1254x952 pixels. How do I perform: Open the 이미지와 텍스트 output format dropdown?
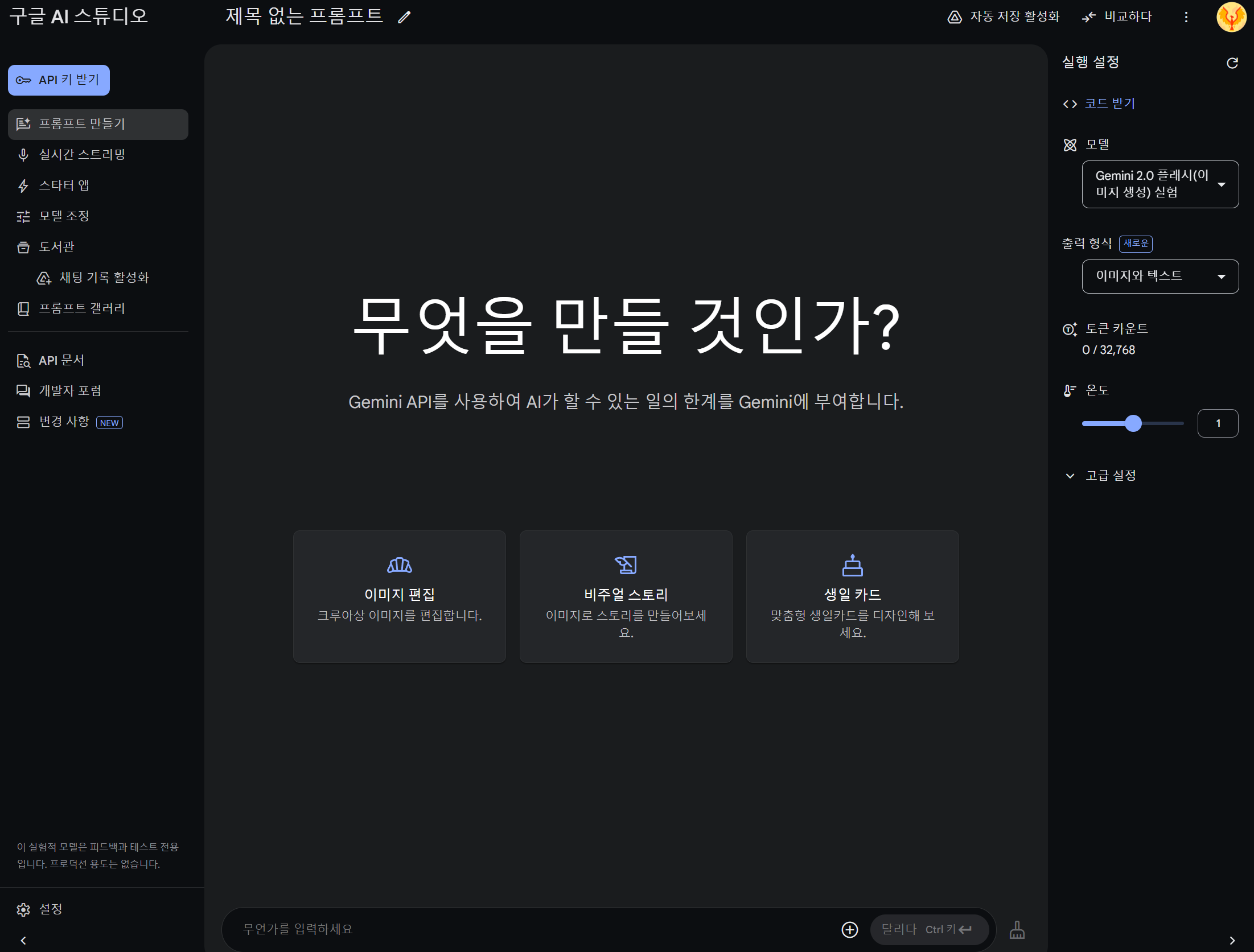click(1160, 277)
